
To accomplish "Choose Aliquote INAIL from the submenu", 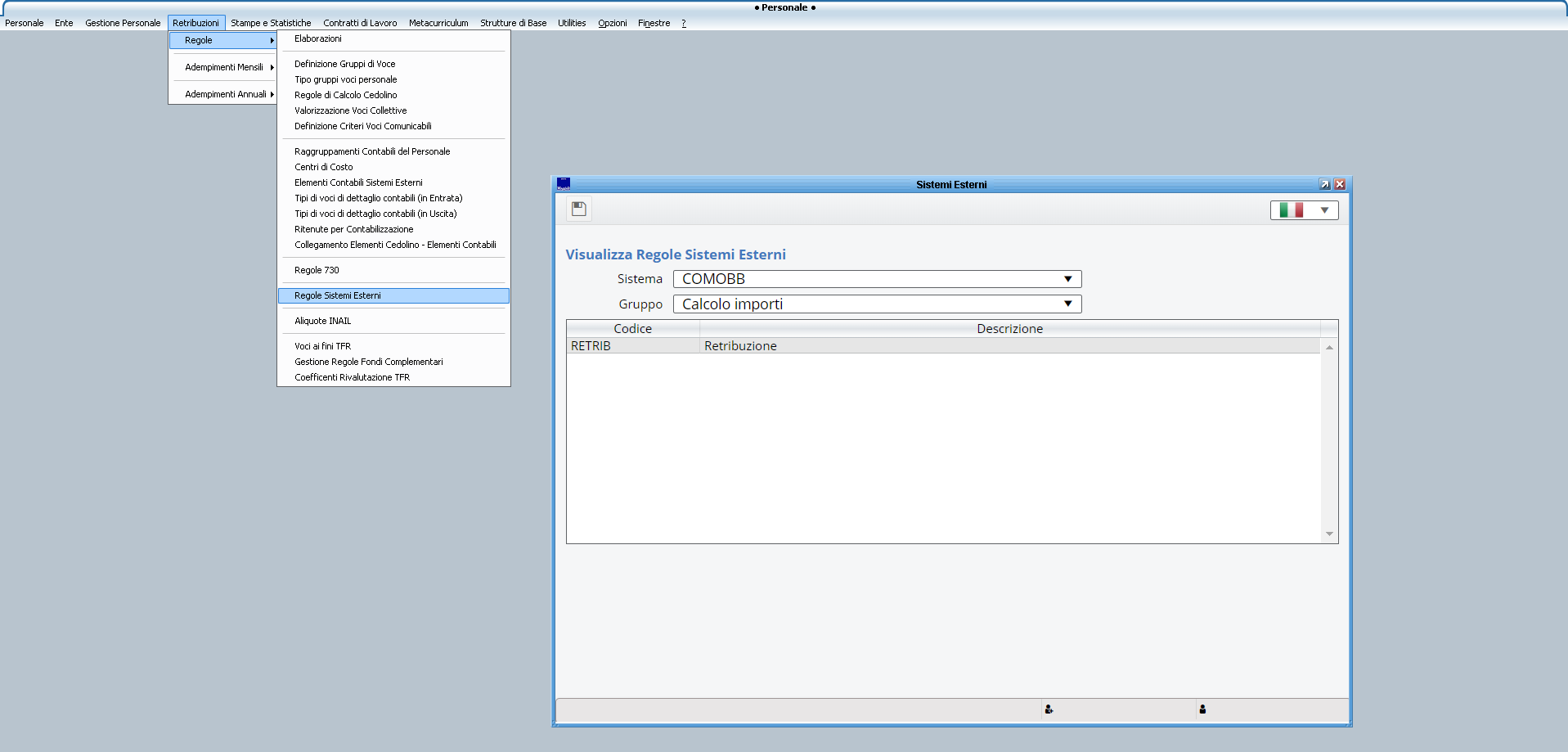I will 322,321.
